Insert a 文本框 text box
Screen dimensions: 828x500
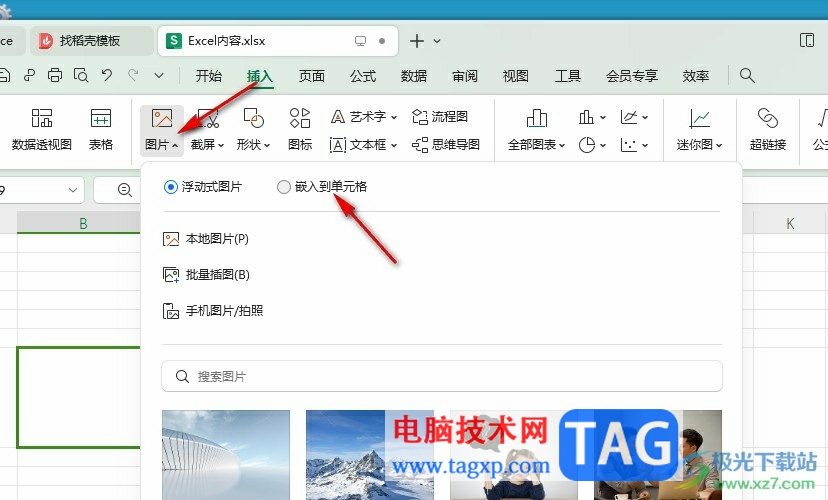(x=363, y=145)
